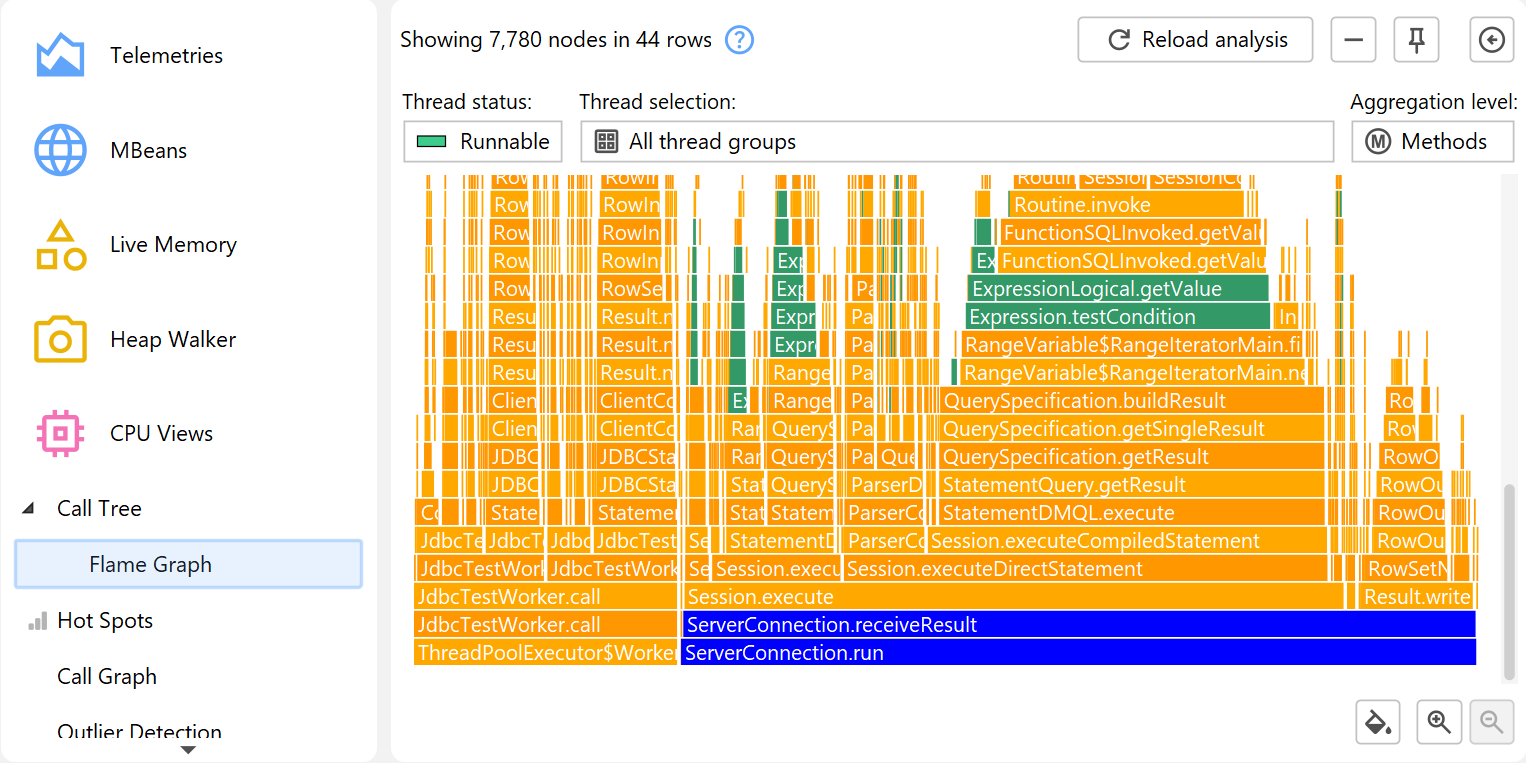Open the Live Memory shapes icon
1526x763 pixels.
click(60, 245)
